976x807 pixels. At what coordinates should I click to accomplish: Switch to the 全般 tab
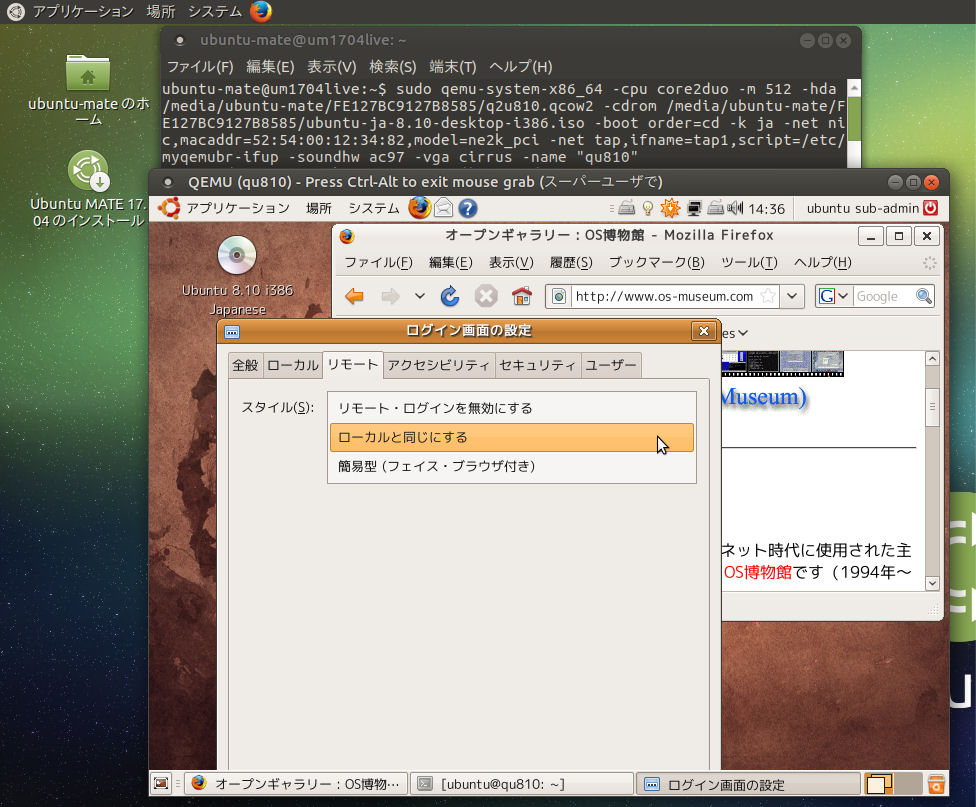click(245, 366)
